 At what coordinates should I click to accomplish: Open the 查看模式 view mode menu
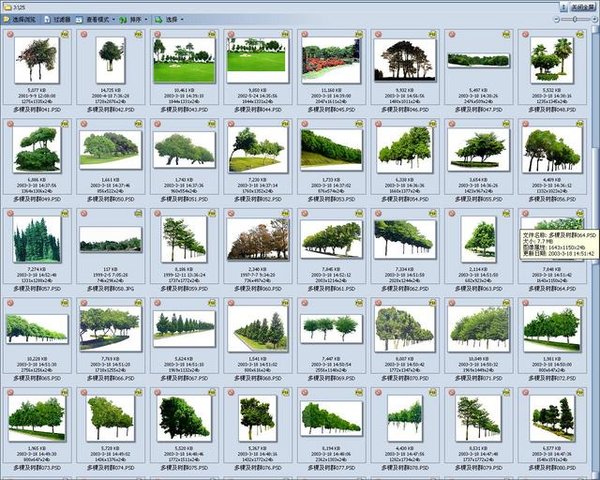93,19
